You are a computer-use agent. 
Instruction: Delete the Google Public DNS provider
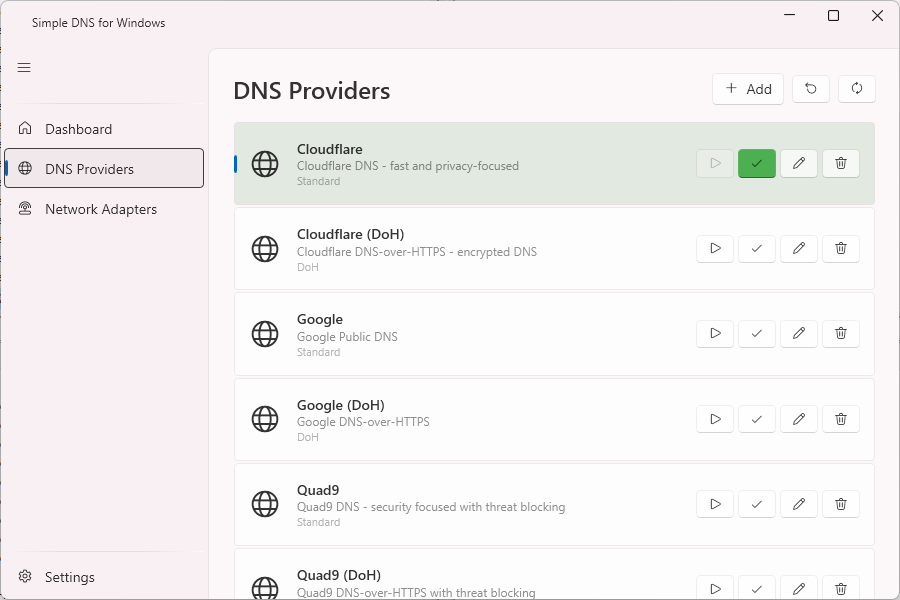841,334
